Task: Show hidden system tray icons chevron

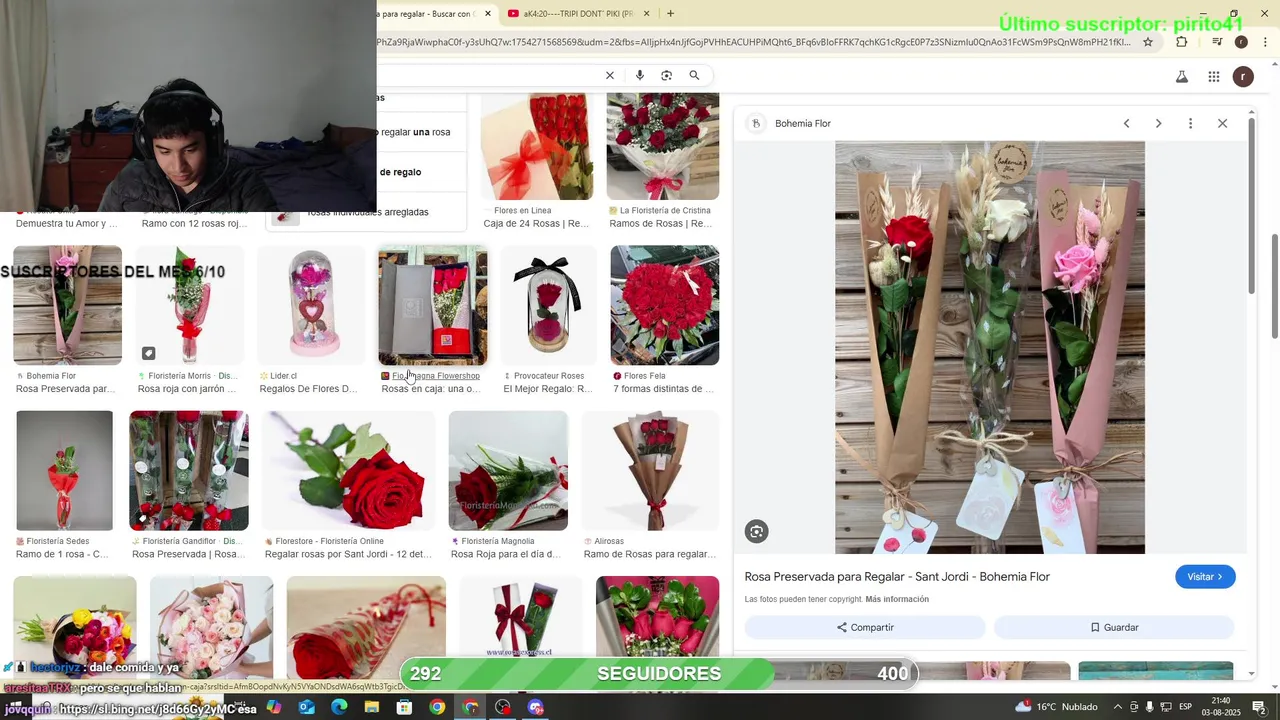Action: pos(1118,707)
